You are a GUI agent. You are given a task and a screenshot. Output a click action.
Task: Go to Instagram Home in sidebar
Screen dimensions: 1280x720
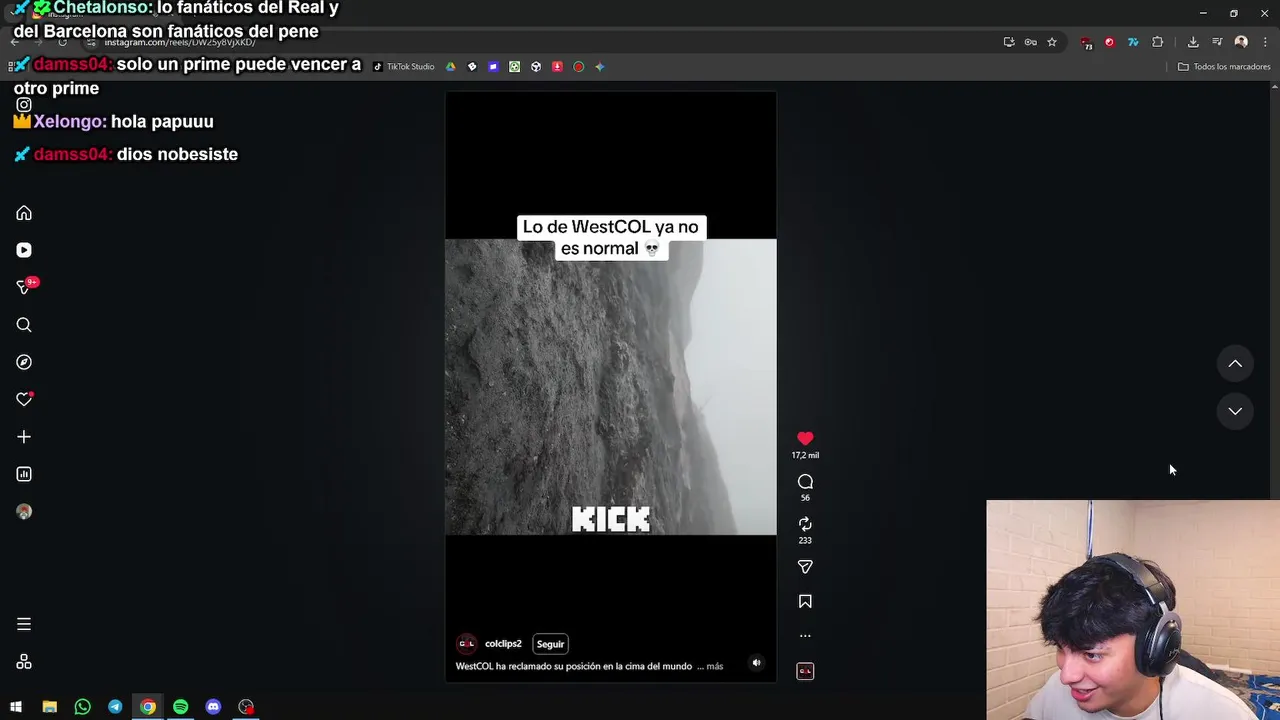point(24,213)
